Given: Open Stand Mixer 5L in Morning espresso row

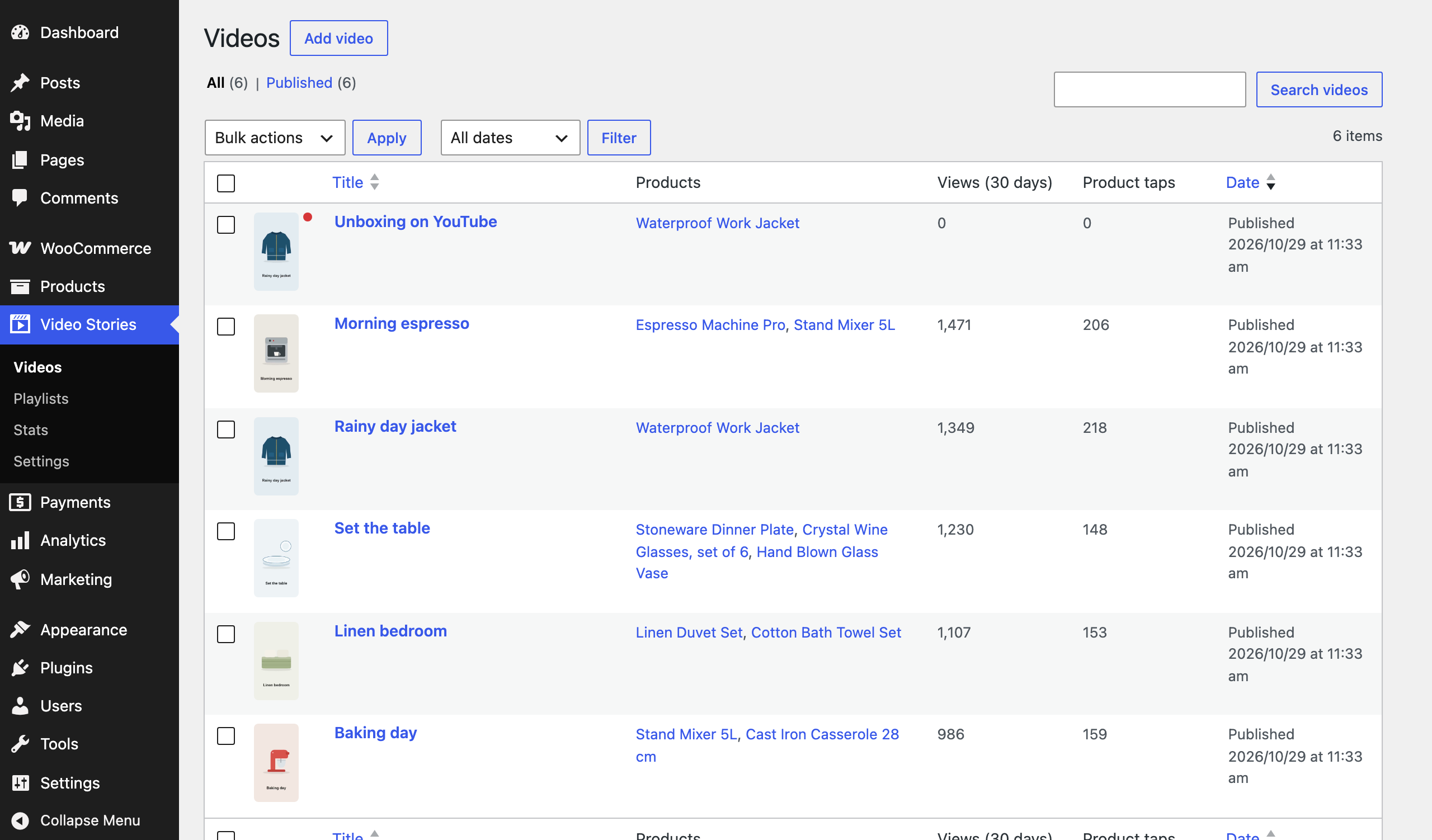Looking at the screenshot, I should point(844,325).
